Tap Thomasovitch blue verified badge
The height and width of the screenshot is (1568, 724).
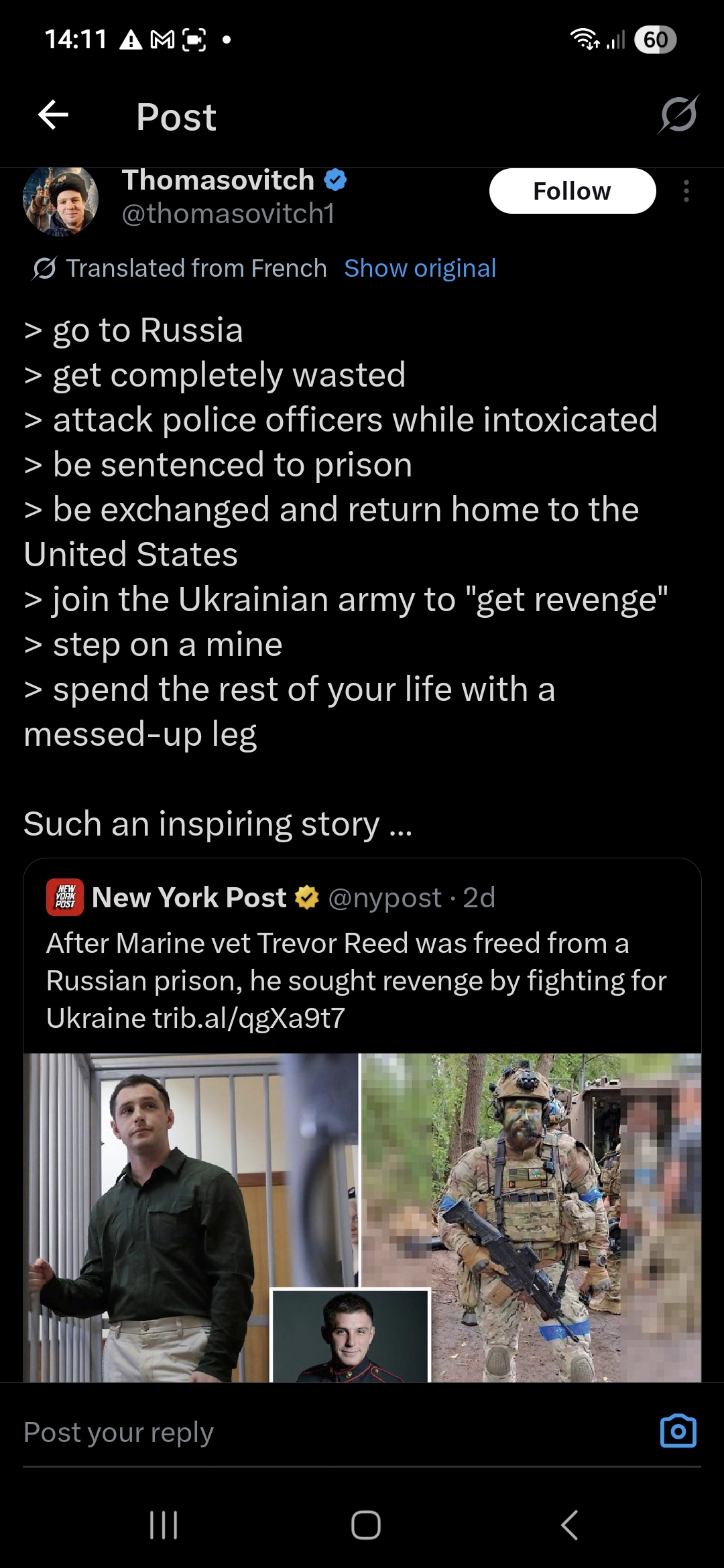[335, 180]
